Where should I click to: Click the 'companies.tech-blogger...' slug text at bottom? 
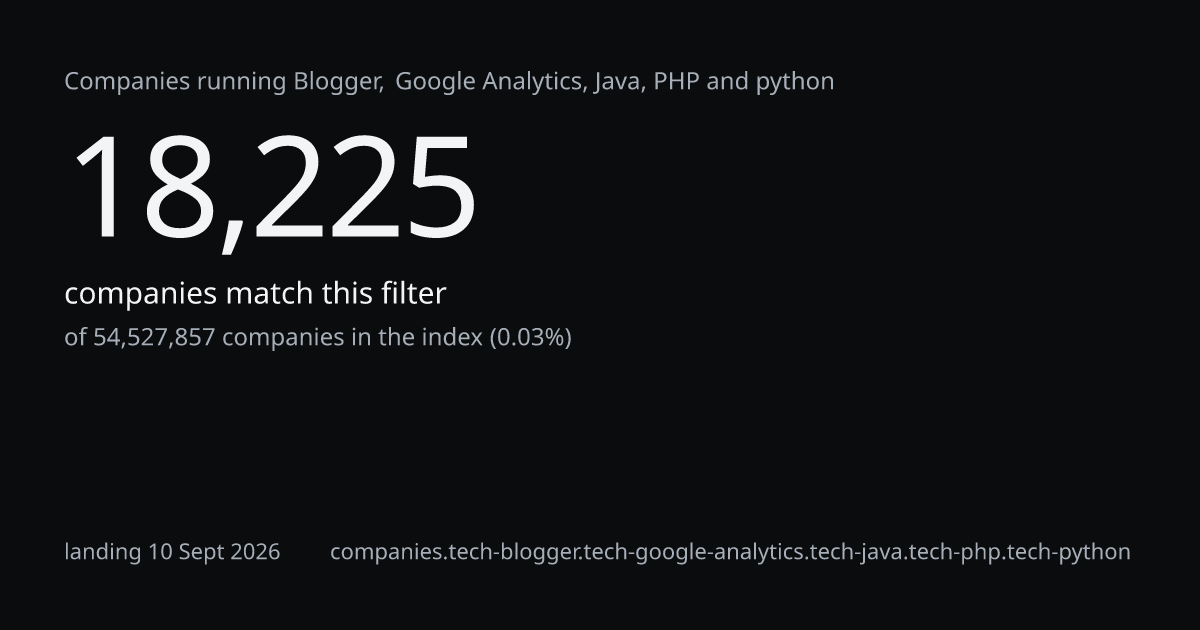point(730,552)
